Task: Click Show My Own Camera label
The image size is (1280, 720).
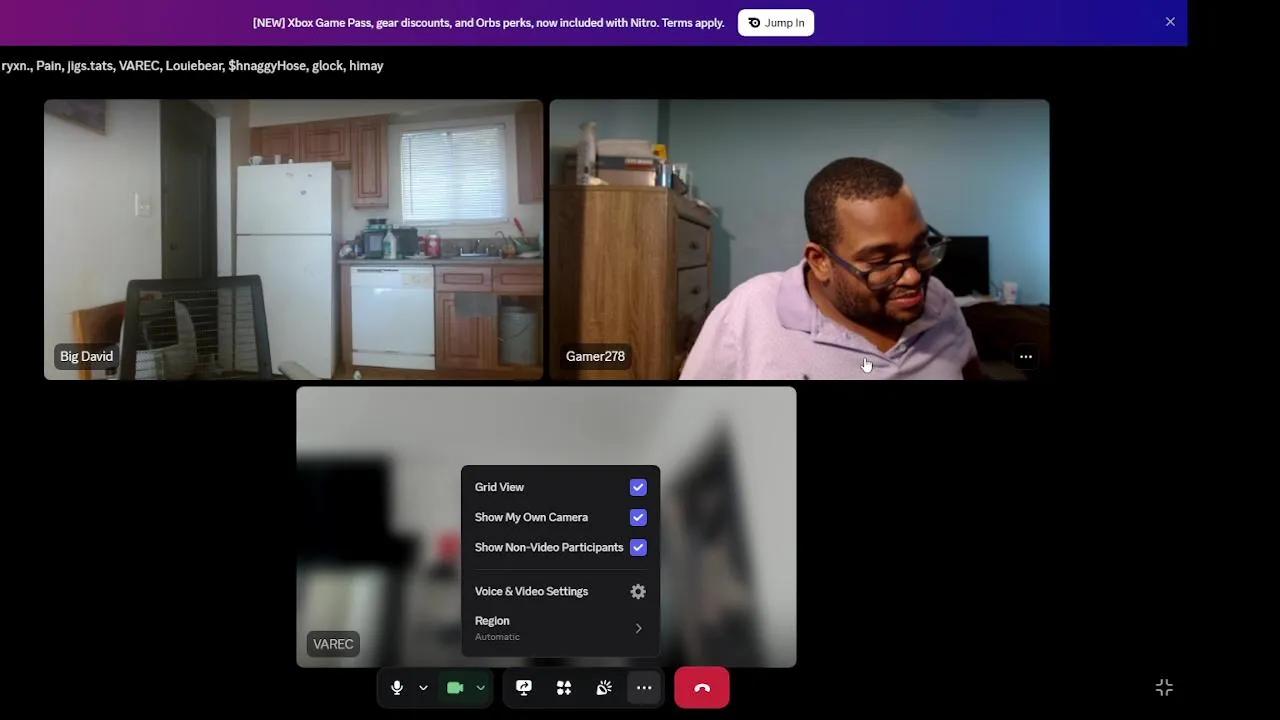Action: coord(531,517)
